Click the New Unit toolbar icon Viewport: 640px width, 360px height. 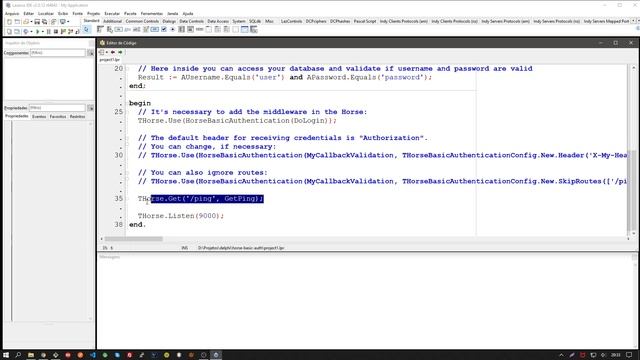pos(9,22)
